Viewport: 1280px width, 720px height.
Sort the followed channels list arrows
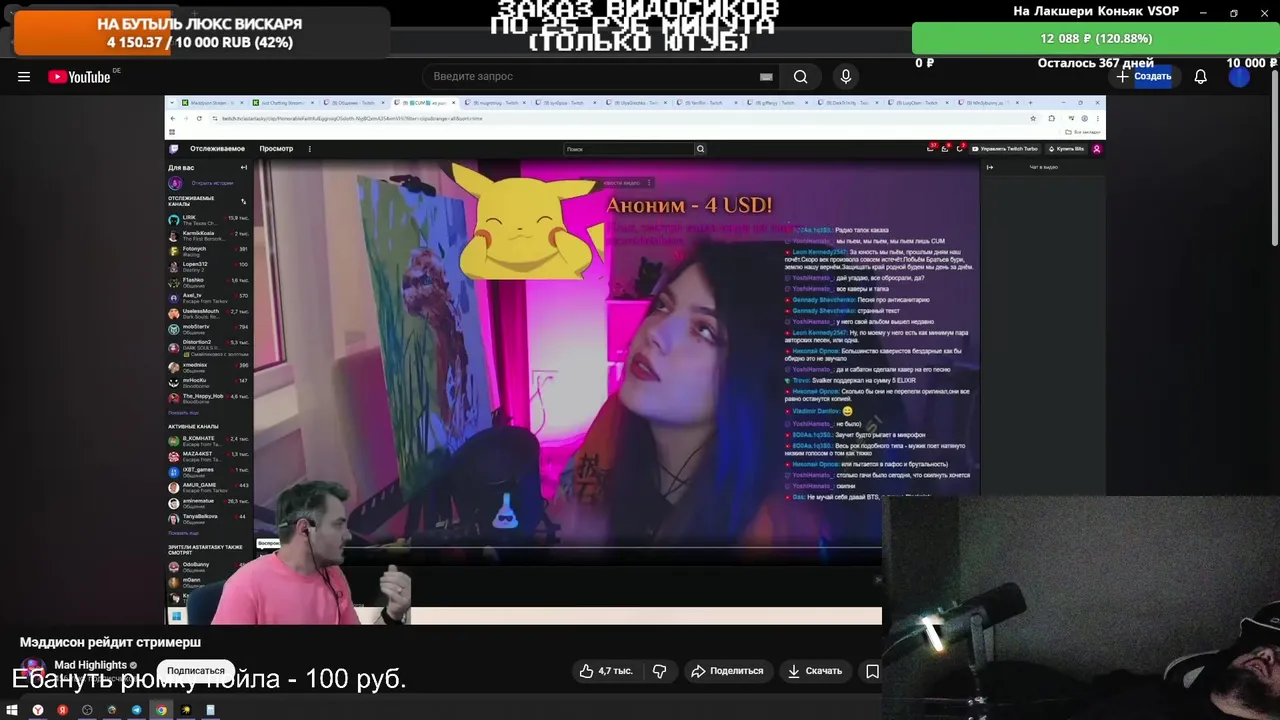pos(244,201)
